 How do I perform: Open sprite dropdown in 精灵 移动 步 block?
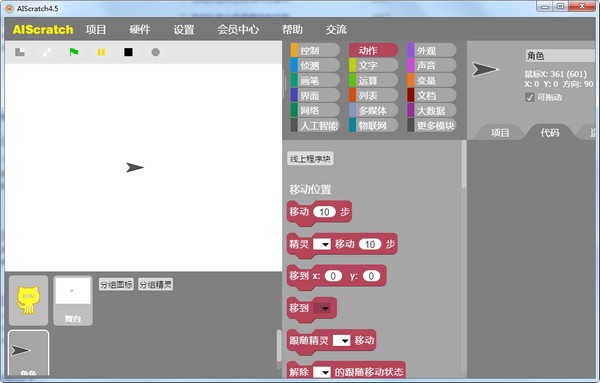click(322, 244)
